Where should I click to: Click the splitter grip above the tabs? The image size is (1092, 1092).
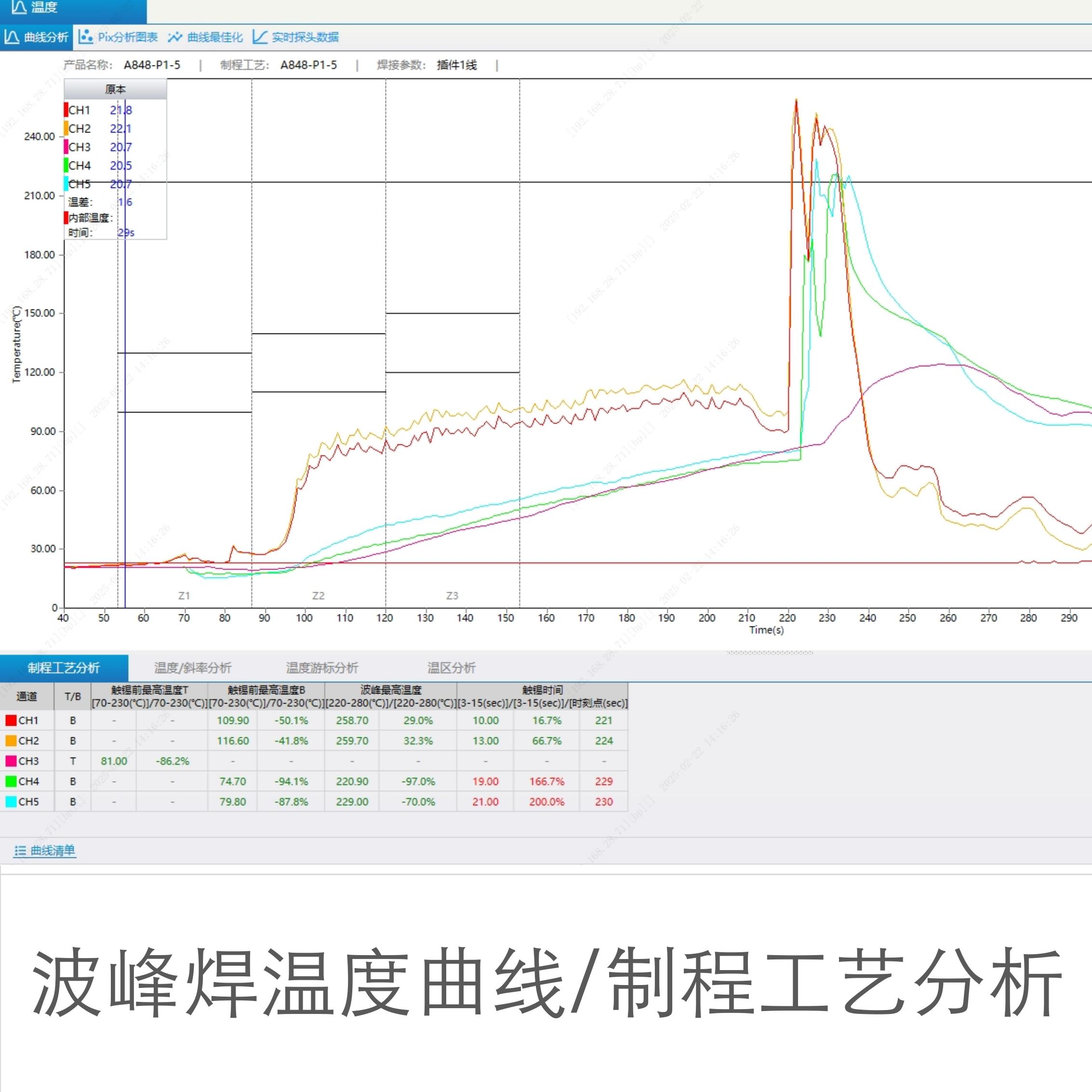coord(769,653)
